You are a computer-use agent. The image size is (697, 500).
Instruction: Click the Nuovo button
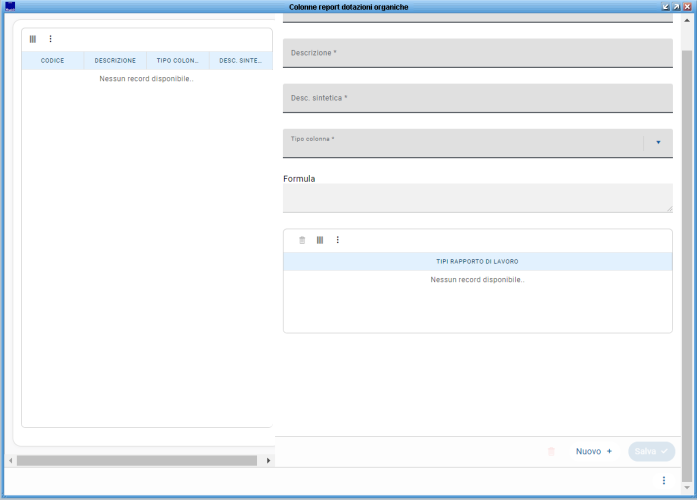(x=594, y=451)
